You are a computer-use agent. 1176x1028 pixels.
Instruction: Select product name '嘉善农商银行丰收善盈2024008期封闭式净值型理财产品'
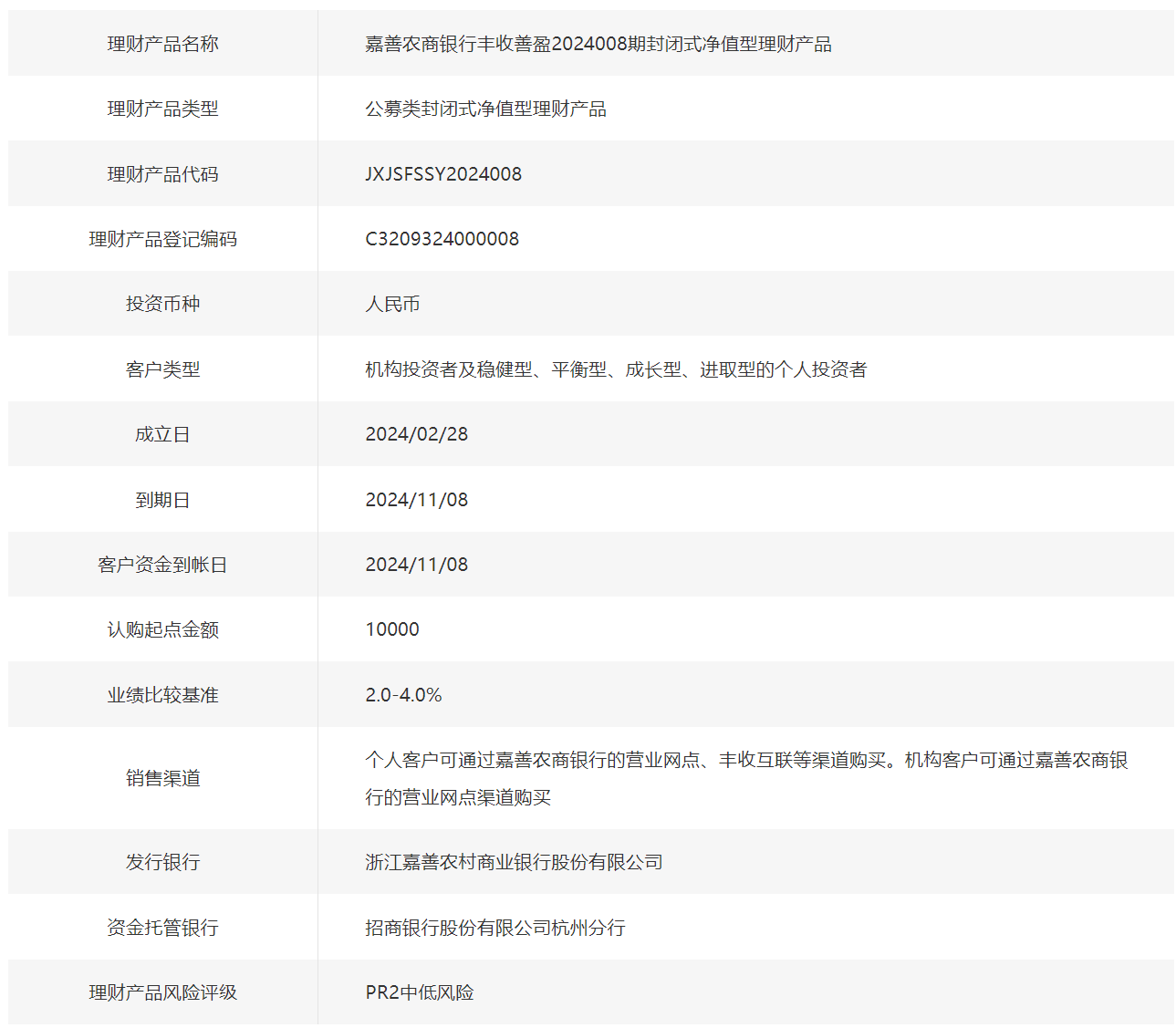[x=598, y=44]
